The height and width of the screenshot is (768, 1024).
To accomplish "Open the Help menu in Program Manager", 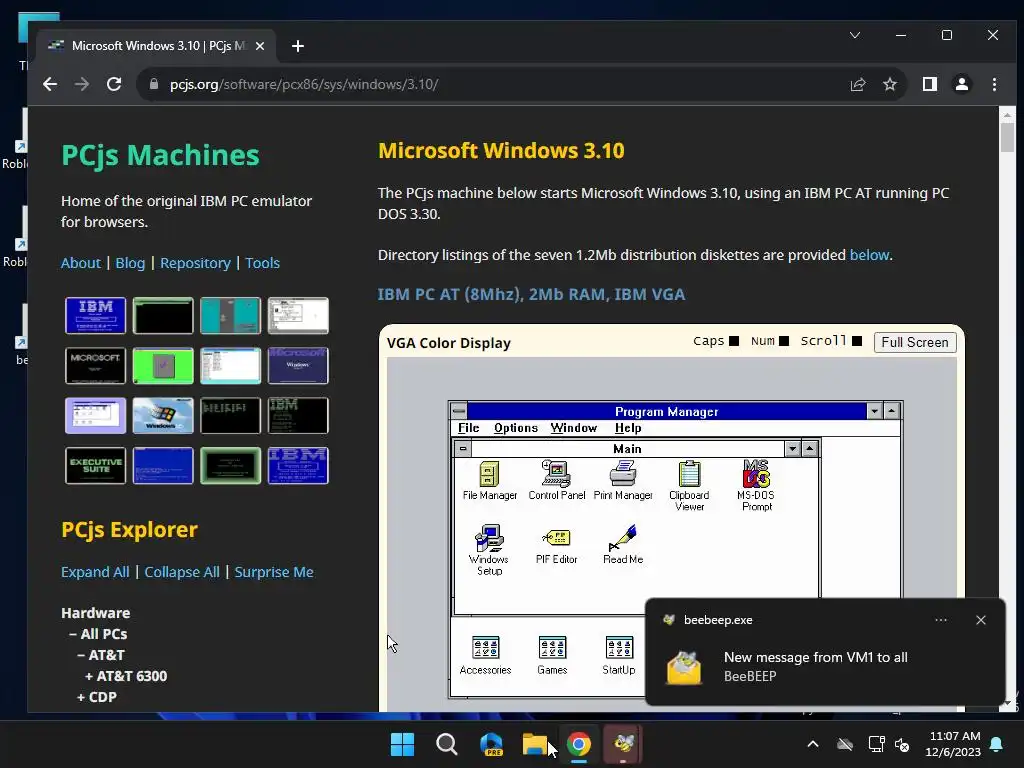I will (x=628, y=428).
